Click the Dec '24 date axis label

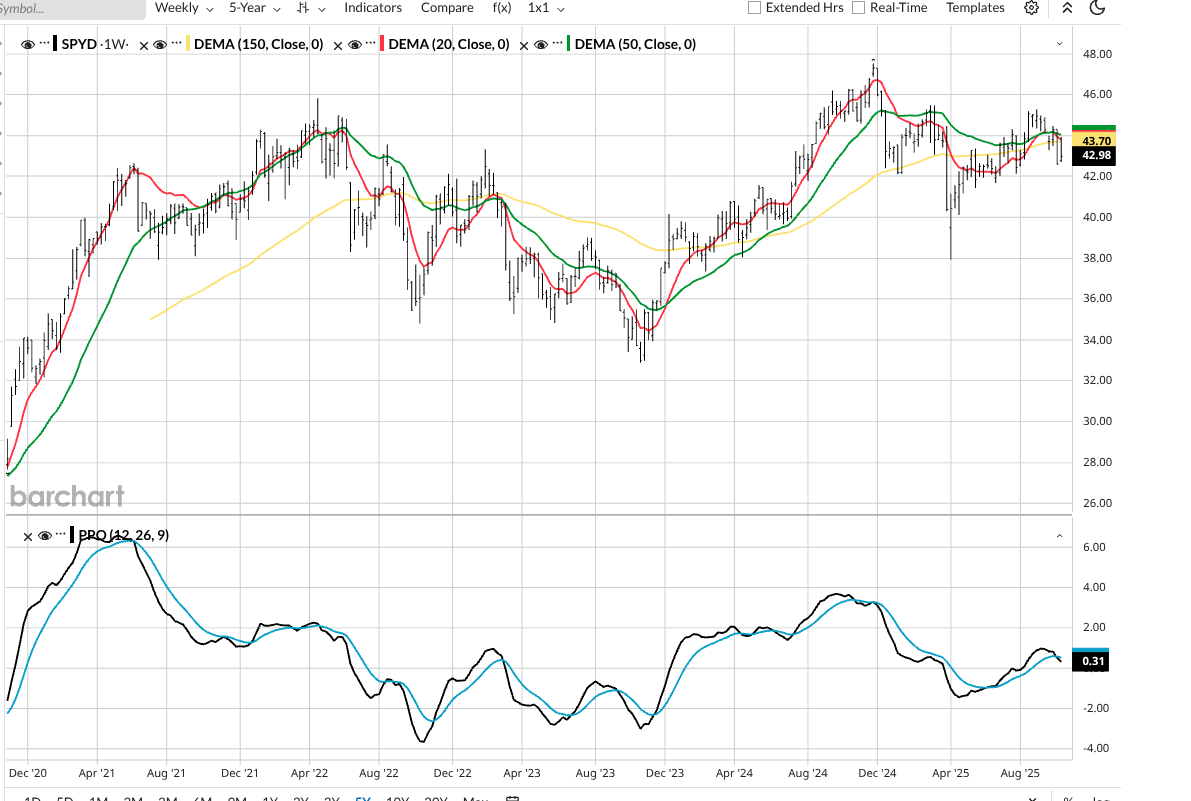tap(877, 773)
